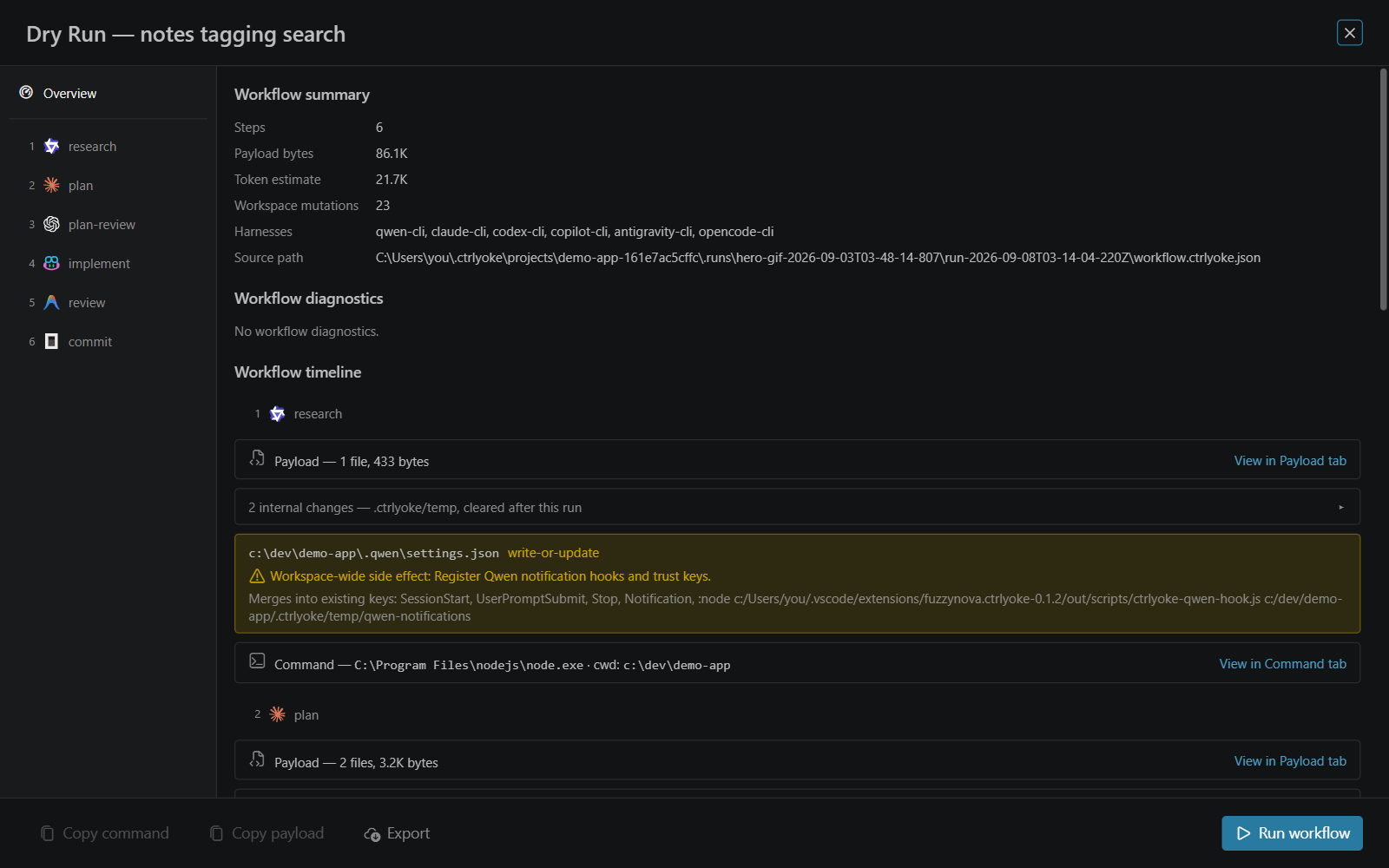
Task: Click the Source path workflow.ctrlyoke.json value
Action: point(818,258)
